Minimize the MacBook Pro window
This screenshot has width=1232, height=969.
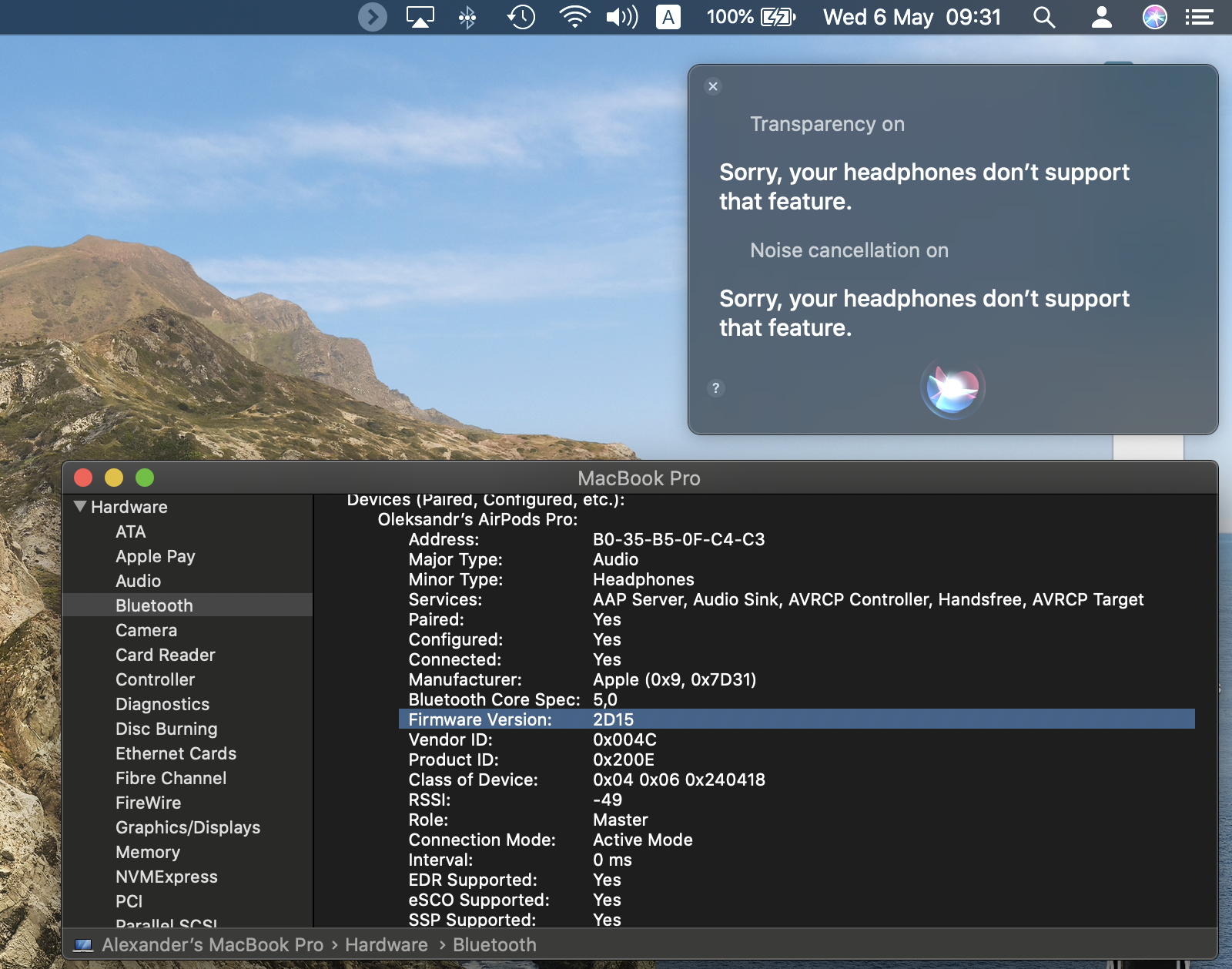click(x=114, y=478)
